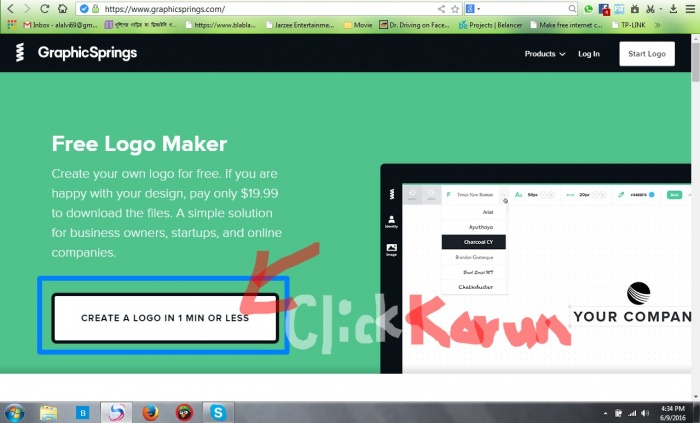The width and height of the screenshot is (700, 423).
Task: Click the green padlock security icon
Action: 95,8
